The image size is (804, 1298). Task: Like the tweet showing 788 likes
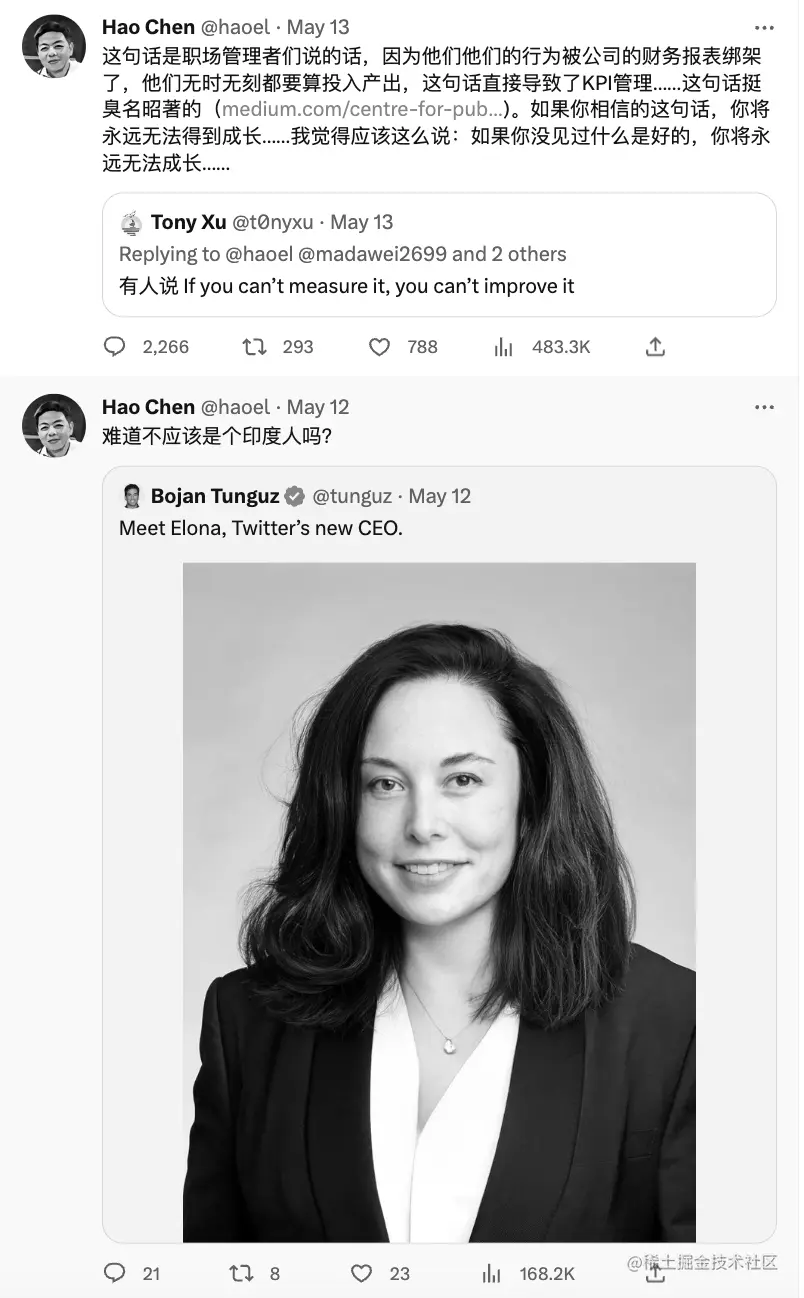tap(380, 346)
